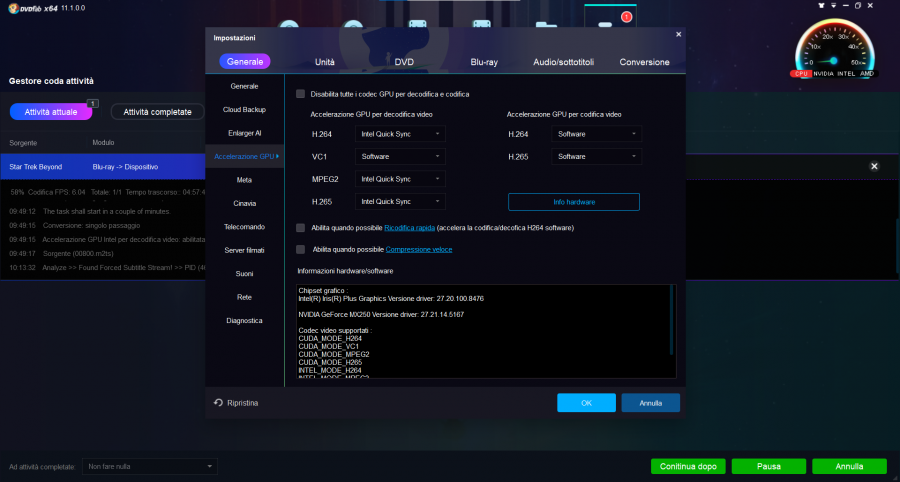Image resolution: width=900 pixels, height=482 pixels.
Task: Follow the Compressione veloce link
Action: click(x=418, y=250)
